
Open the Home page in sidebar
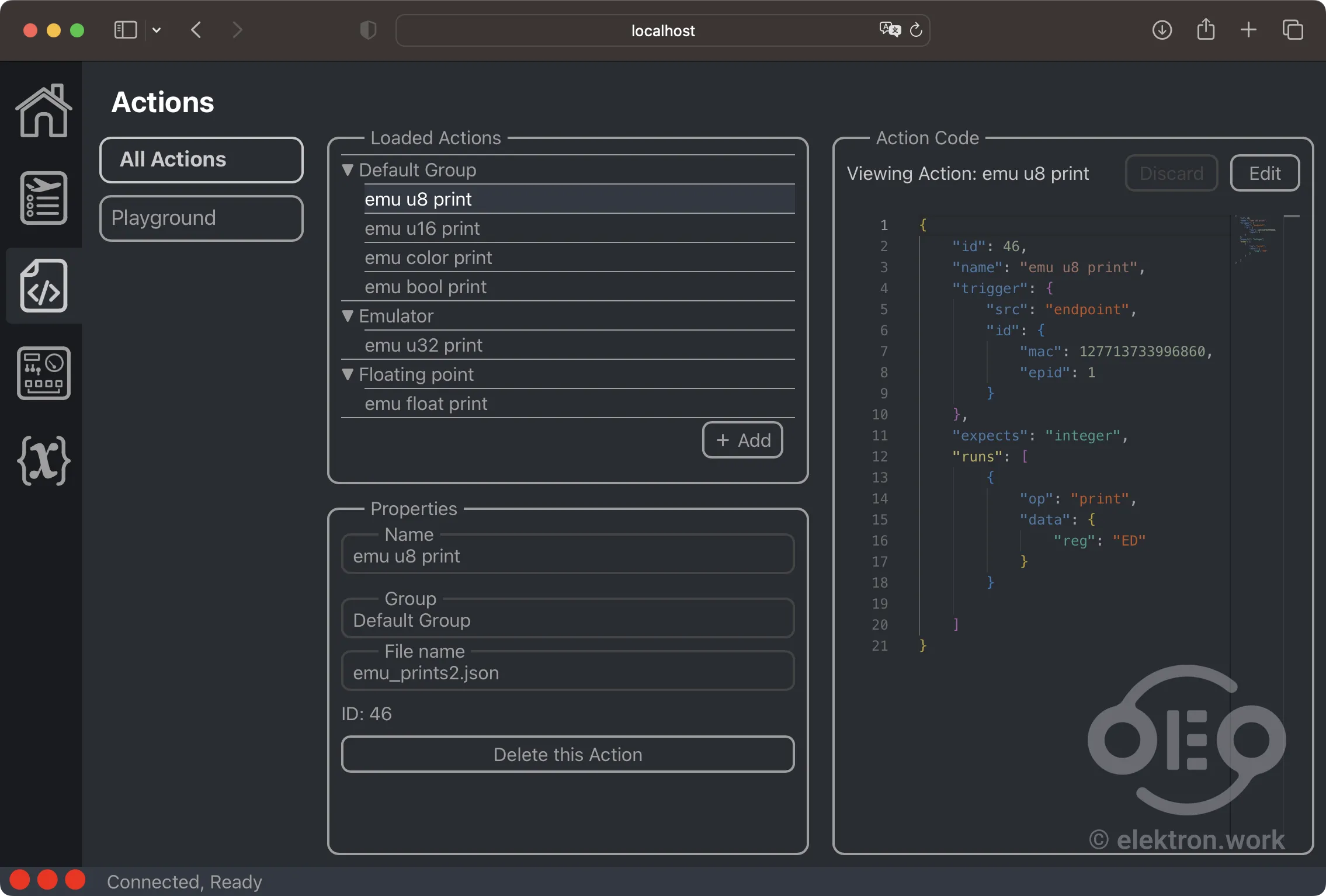click(x=44, y=110)
